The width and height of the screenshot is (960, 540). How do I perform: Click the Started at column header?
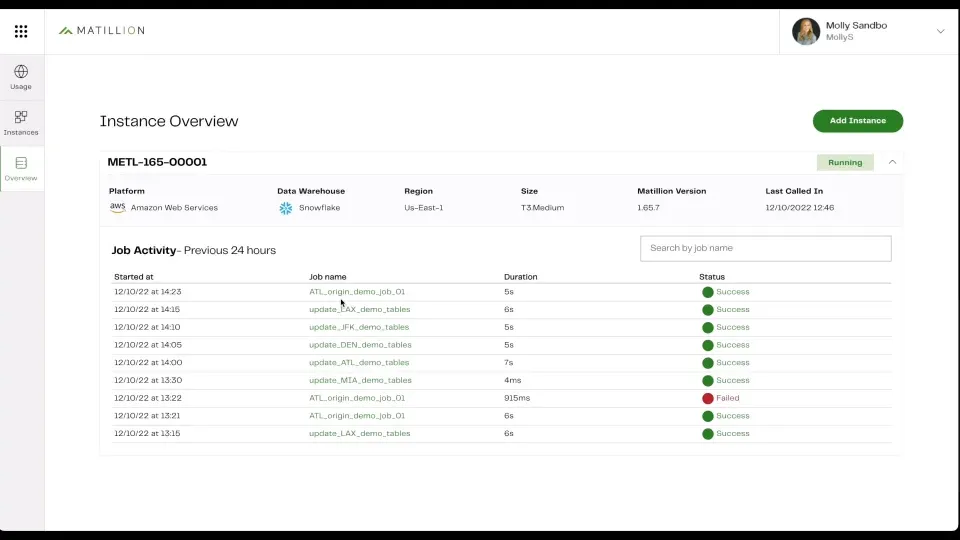(x=133, y=277)
